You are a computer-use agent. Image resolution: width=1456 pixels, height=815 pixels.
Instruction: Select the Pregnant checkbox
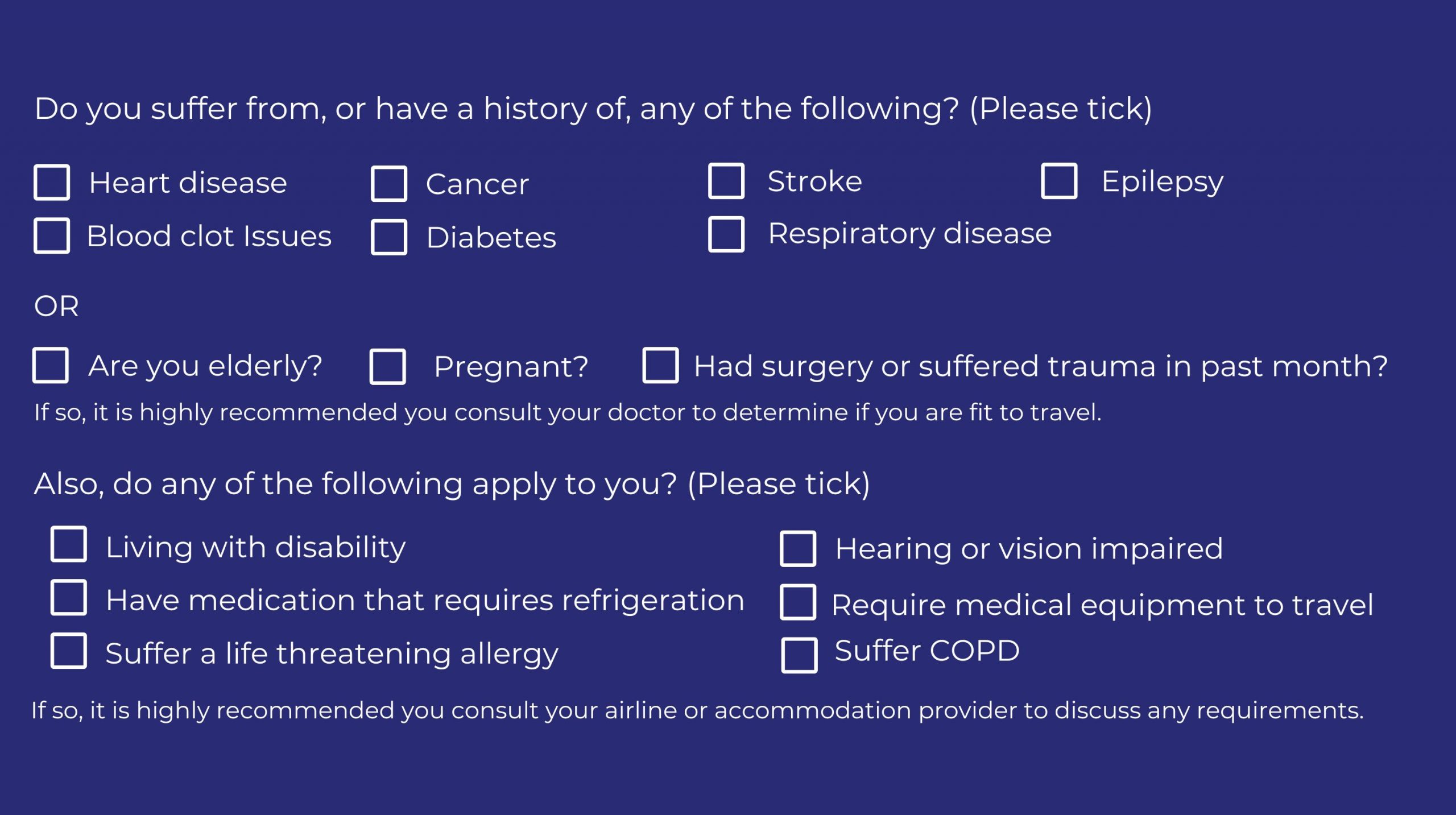[388, 366]
